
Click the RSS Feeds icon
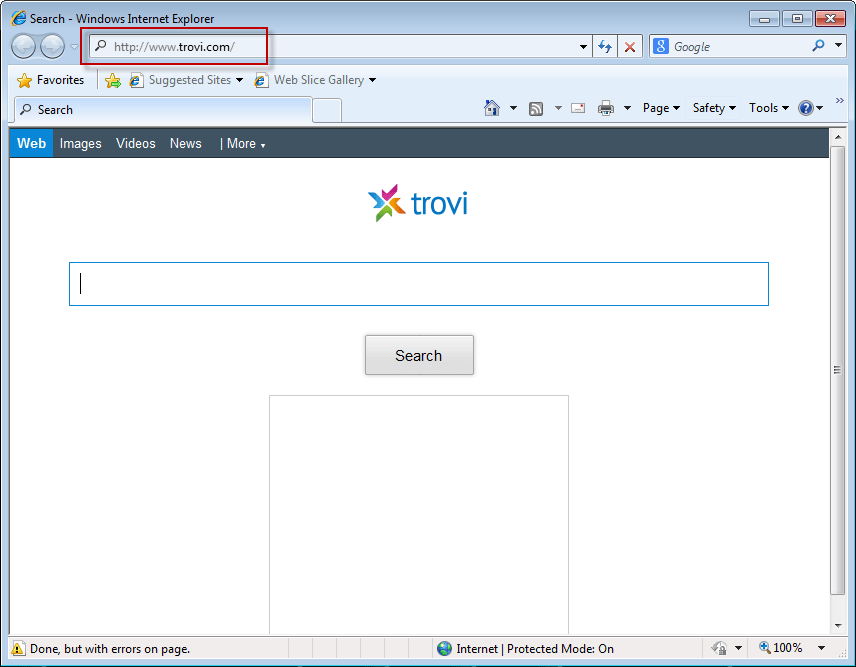pyautogui.click(x=536, y=109)
